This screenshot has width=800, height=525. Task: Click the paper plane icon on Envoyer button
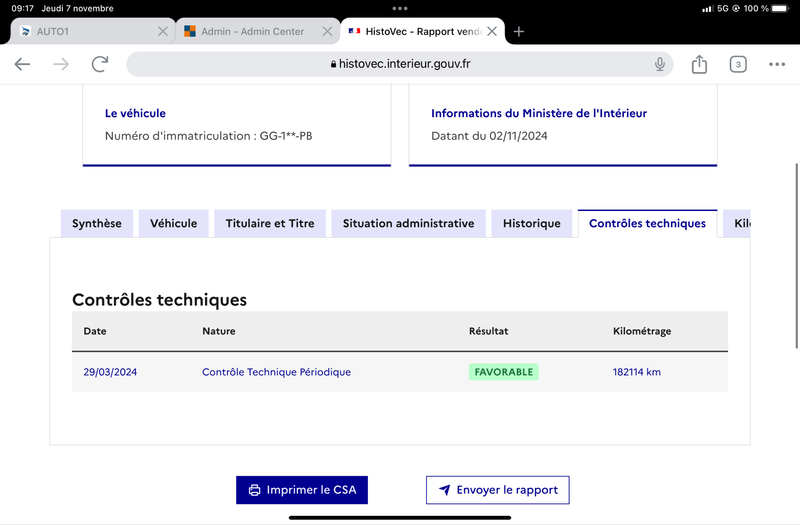point(444,490)
